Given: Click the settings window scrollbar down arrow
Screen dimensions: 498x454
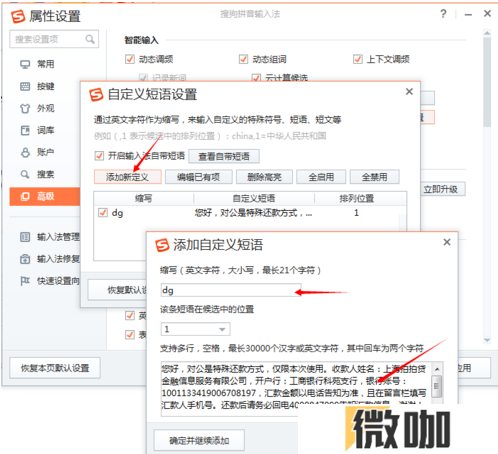Looking at the screenshot, I should pos(487,340).
